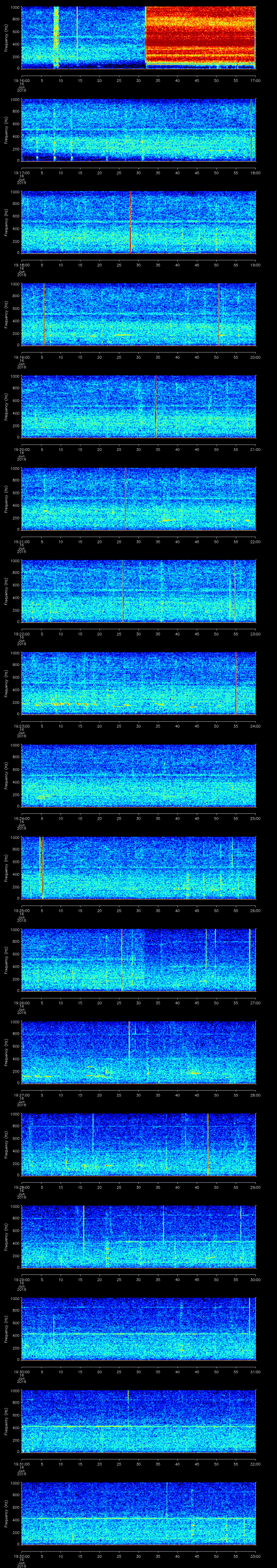The image size is (277, 1568).
Task: Click the spectrogram panel starting at 19:25:00
Action: tap(138, 868)
